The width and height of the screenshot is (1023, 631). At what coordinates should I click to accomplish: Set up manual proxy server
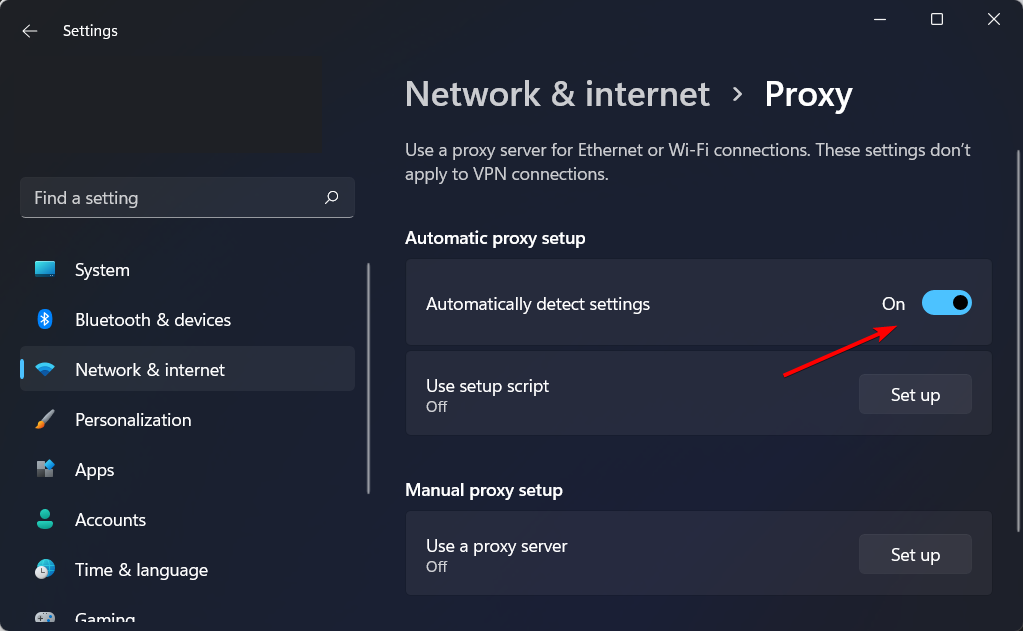click(915, 555)
